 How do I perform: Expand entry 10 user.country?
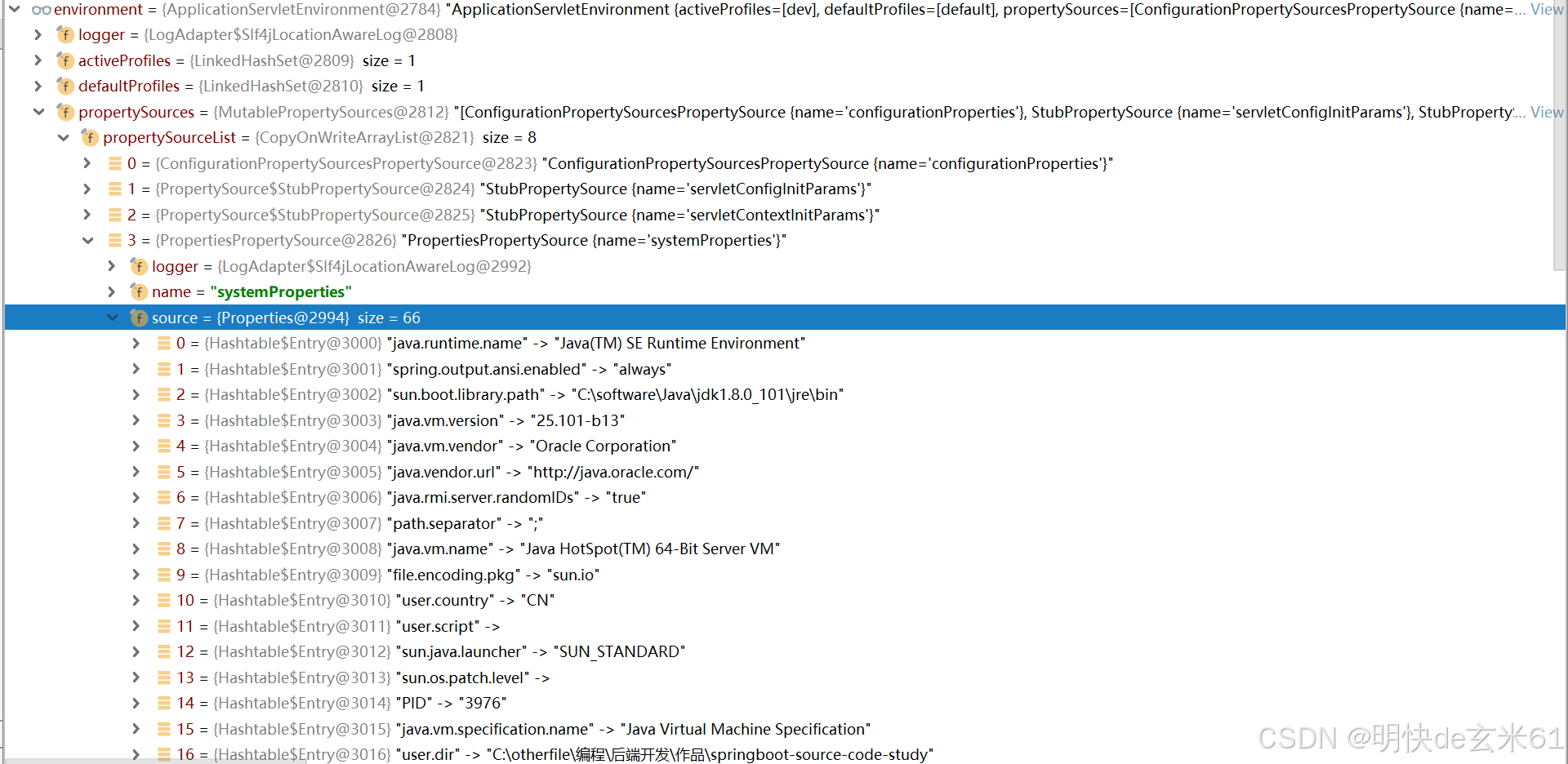(136, 601)
